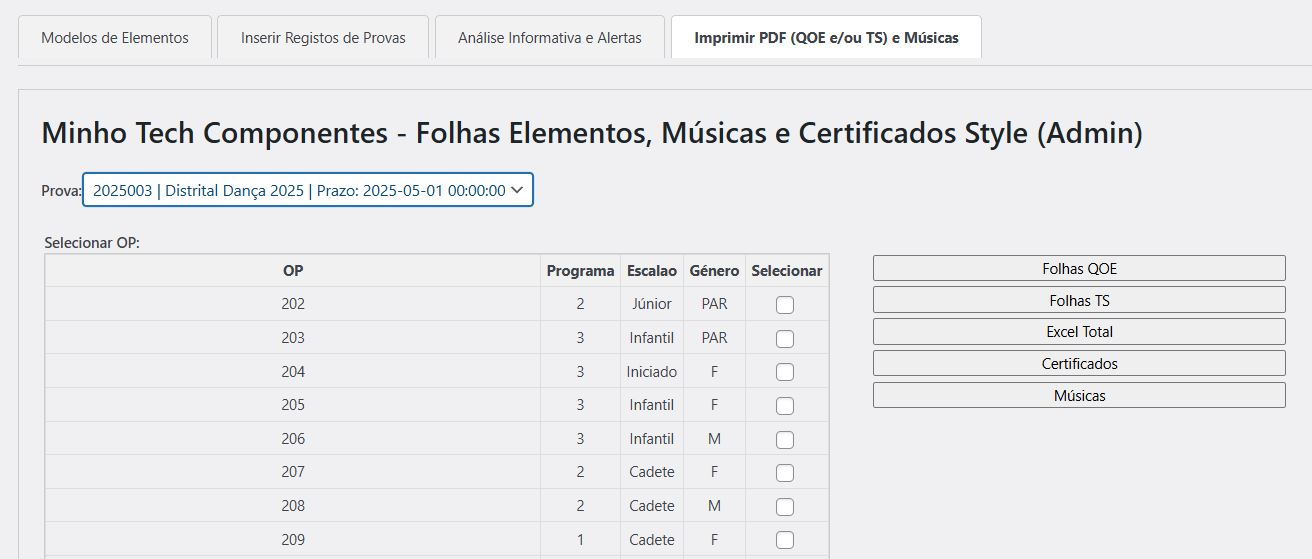Check the OP 209 row checkbox
The height and width of the screenshot is (559, 1312).
point(785,540)
